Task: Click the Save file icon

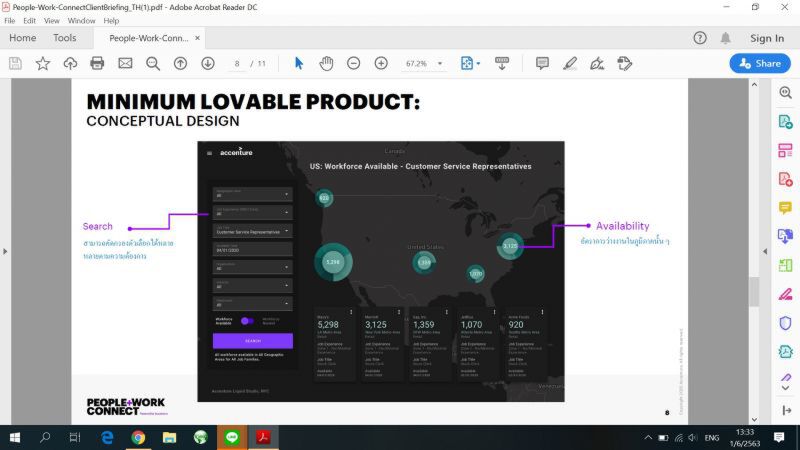Action: [x=15, y=63]
